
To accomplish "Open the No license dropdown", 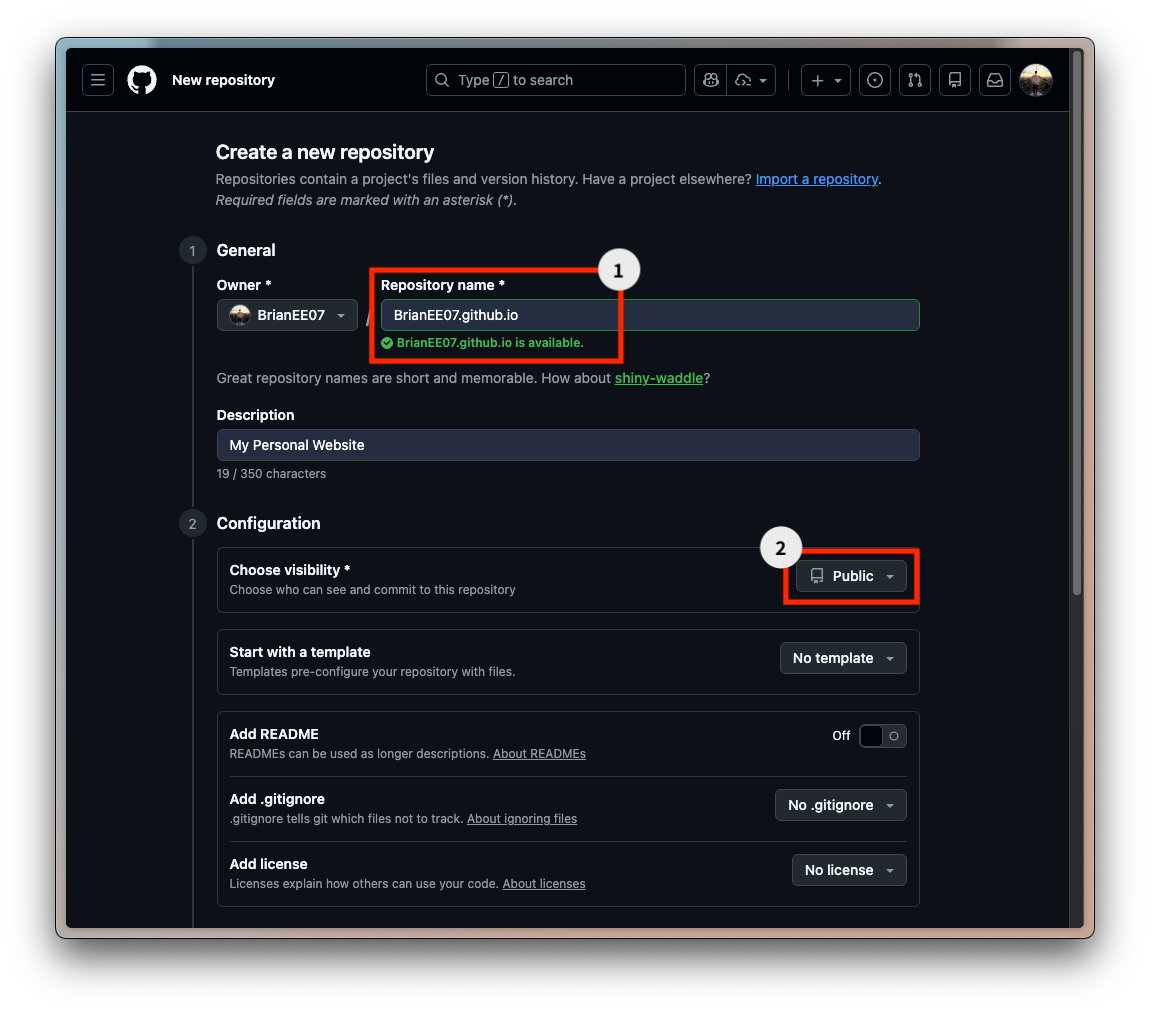I will pos(849,870).
